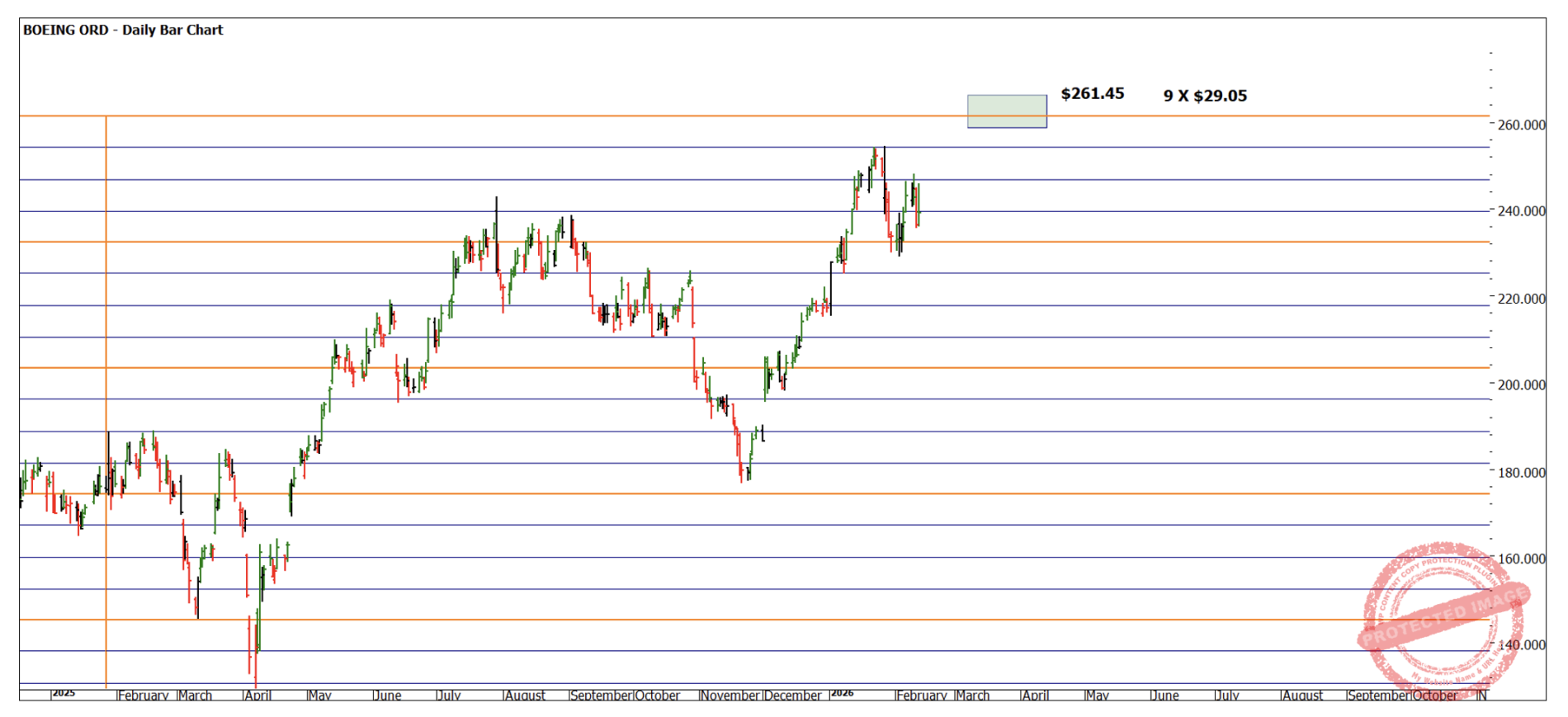The image size is (1568, 717).
Task: Click the 200.000 price axis label
Action: (x=1521, y=385)
